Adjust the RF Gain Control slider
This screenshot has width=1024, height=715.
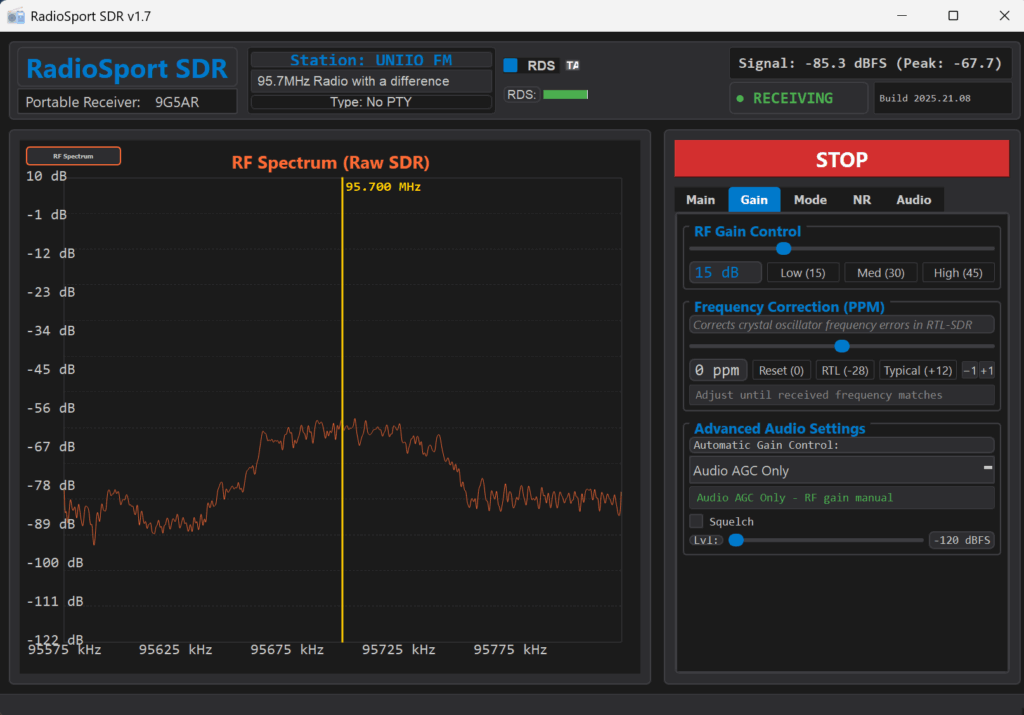841,249
